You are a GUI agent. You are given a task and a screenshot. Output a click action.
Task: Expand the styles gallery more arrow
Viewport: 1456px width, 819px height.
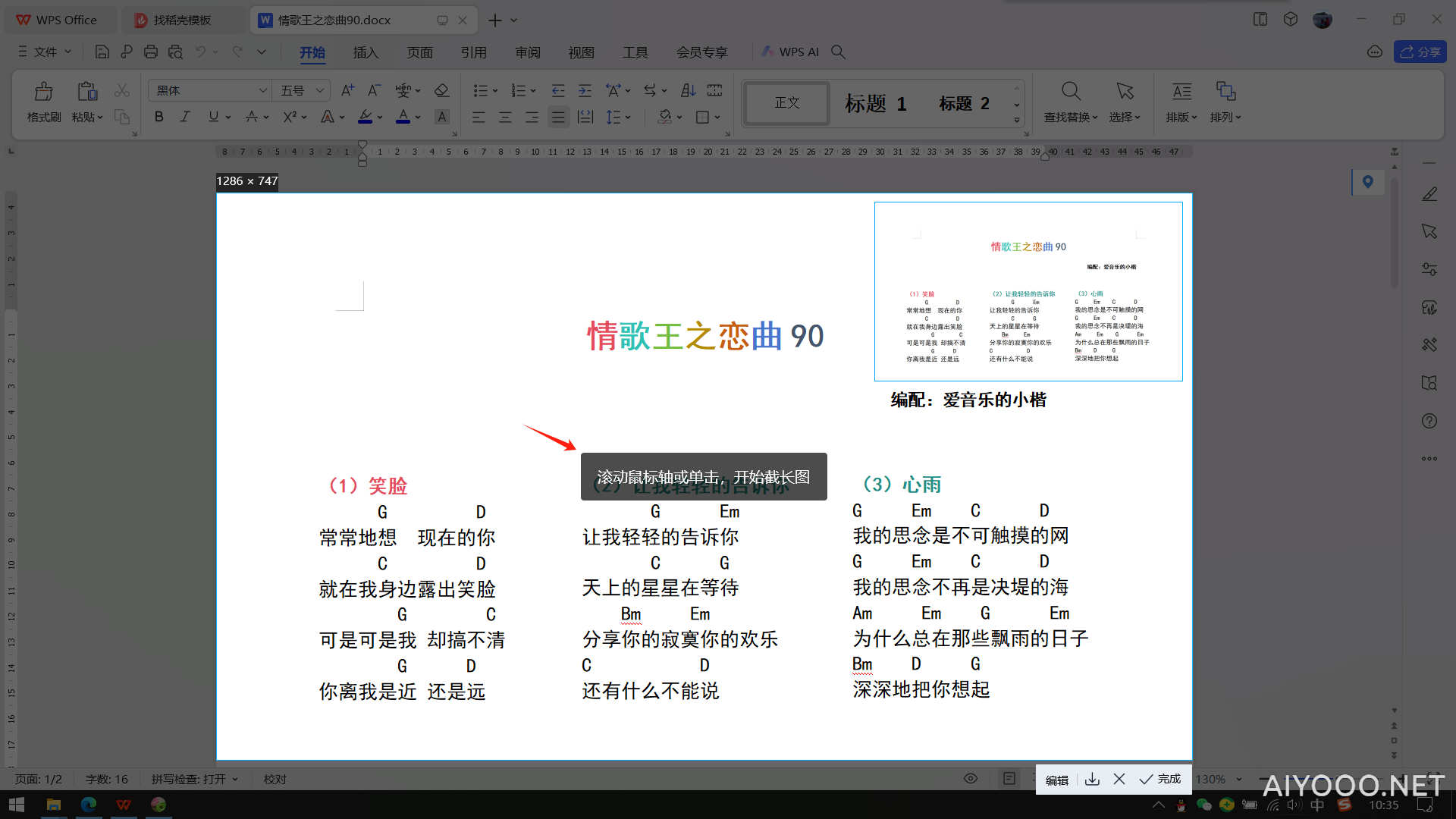tap(1017, 120)
